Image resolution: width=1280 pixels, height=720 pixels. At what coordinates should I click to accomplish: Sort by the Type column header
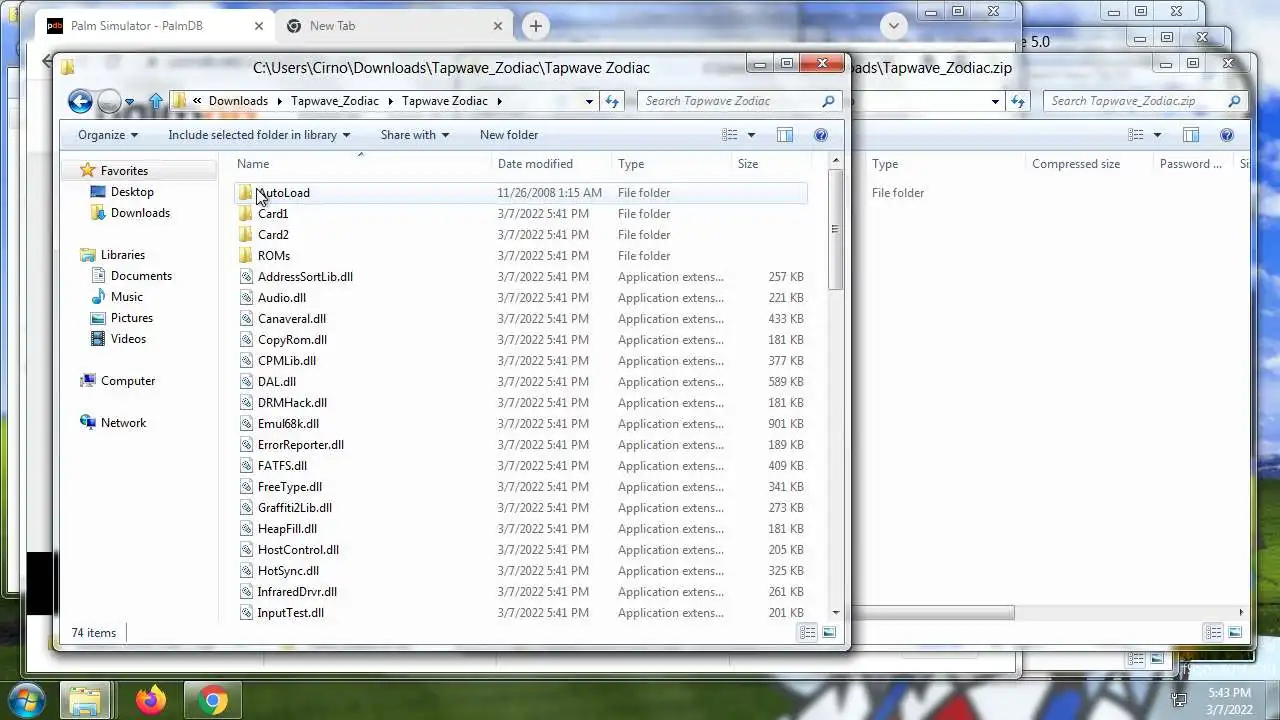[671, 164]
